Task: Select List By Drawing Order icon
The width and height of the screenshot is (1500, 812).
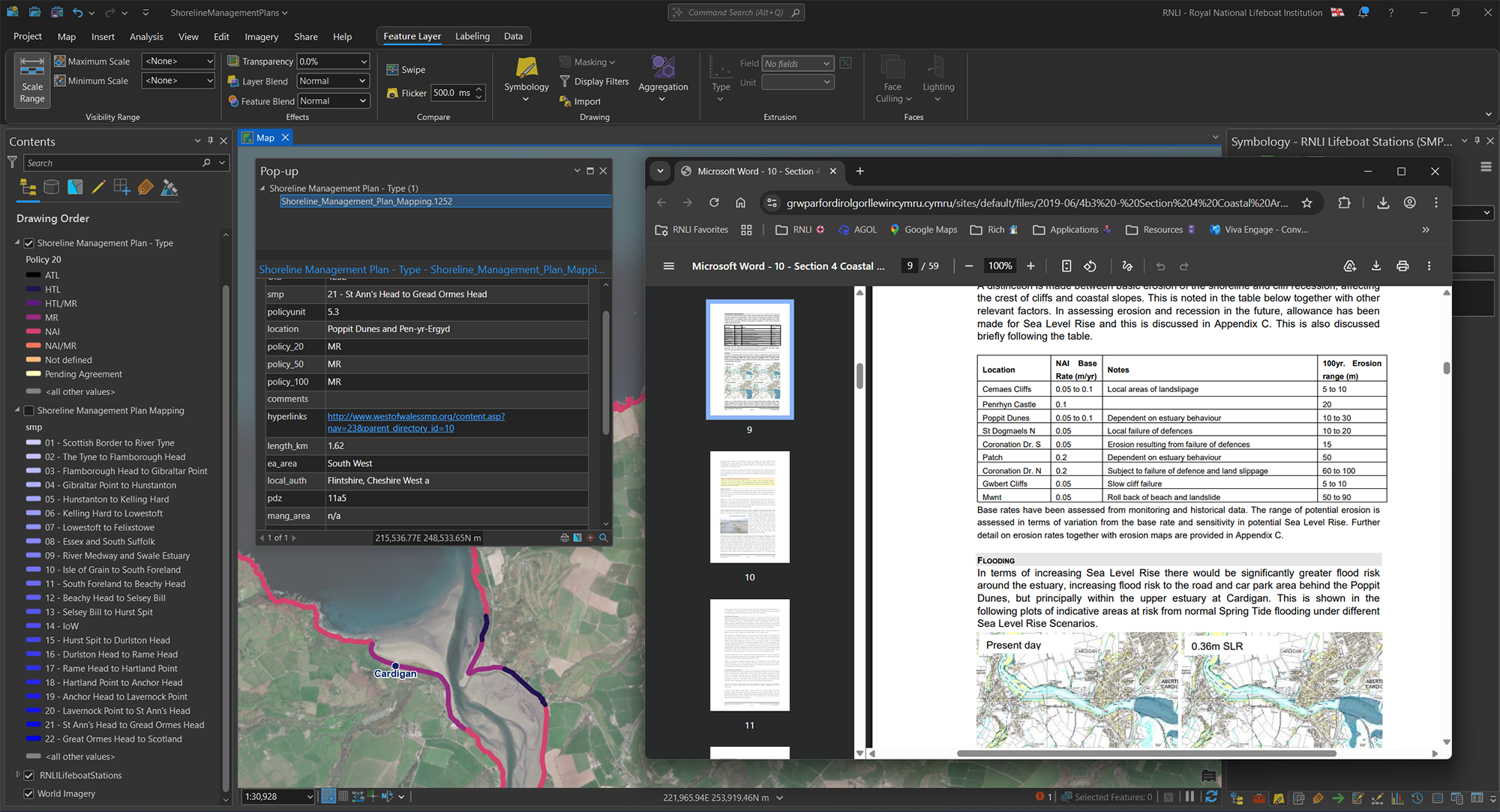Action: tap(28, 187)
